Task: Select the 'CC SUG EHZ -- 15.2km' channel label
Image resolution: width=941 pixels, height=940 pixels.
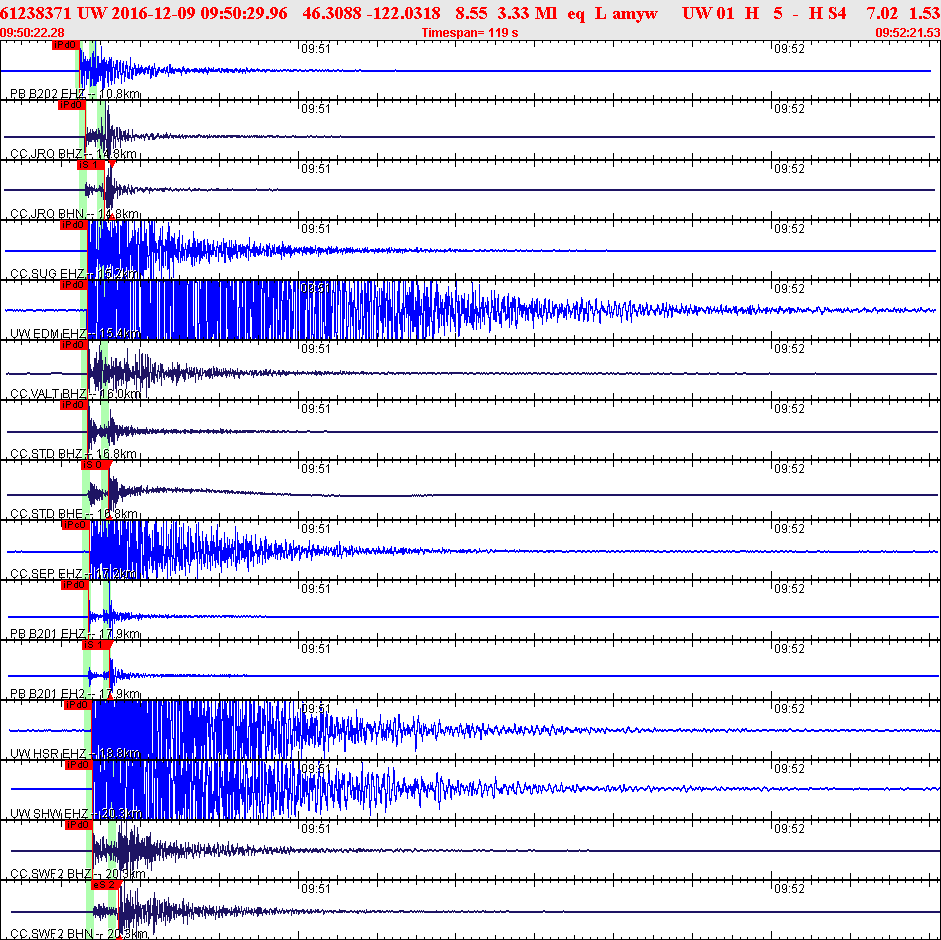Action: [74, 274]
